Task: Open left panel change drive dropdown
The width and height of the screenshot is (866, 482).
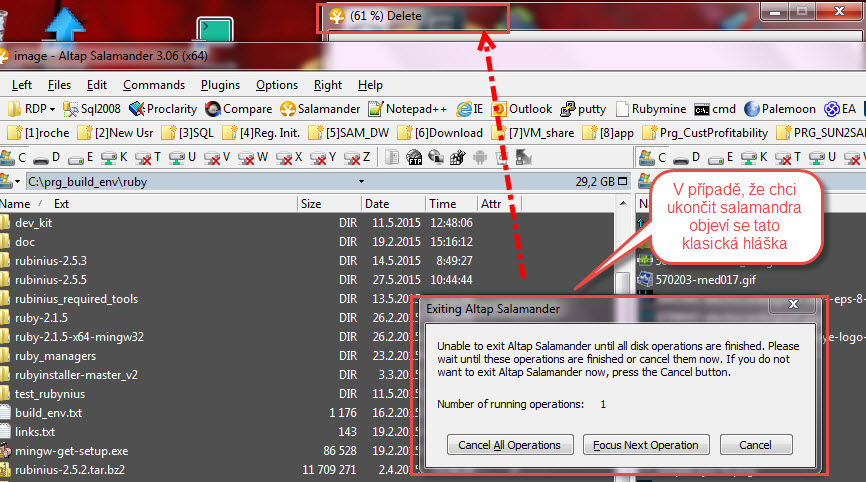Action: (10, 181)
